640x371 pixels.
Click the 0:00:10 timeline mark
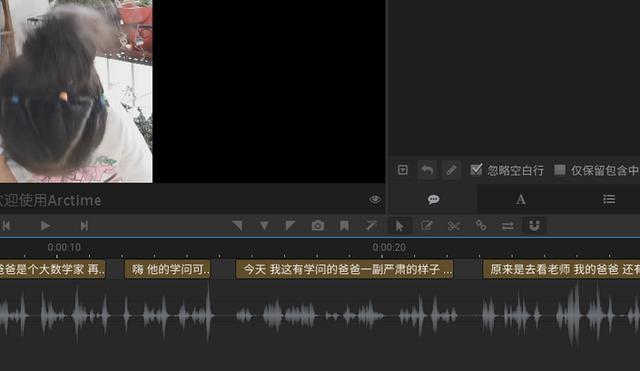click(x=64, y=247)
